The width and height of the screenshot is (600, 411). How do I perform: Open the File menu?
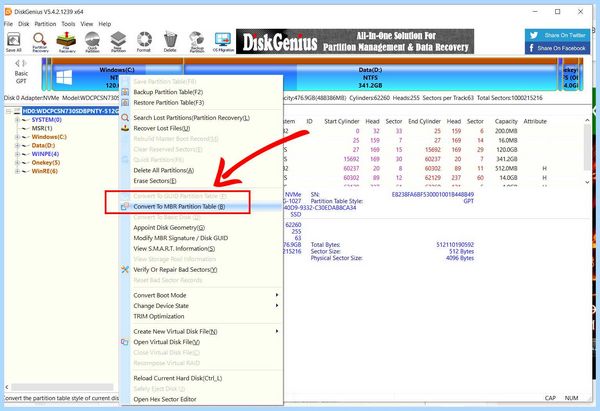(x=8, y=24)
